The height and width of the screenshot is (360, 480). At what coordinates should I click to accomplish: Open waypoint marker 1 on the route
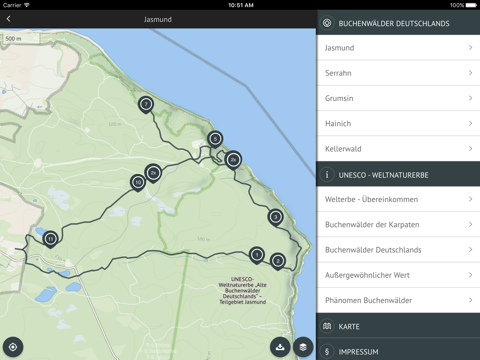257,256
